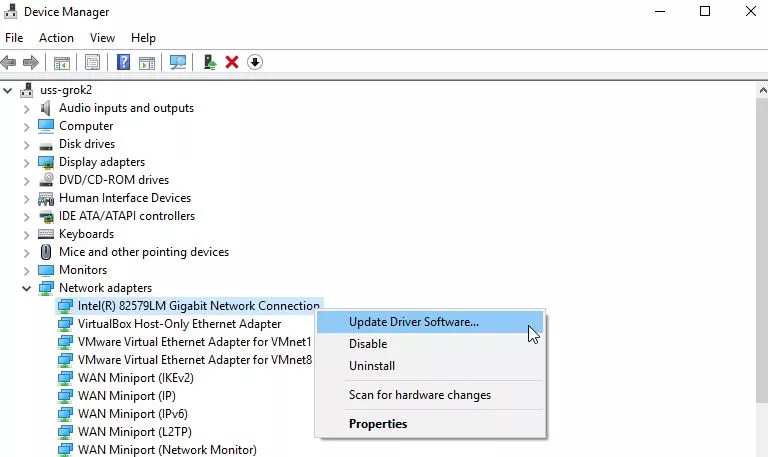
Task: Click the Network adapters category icon
Action: point(46,288)
